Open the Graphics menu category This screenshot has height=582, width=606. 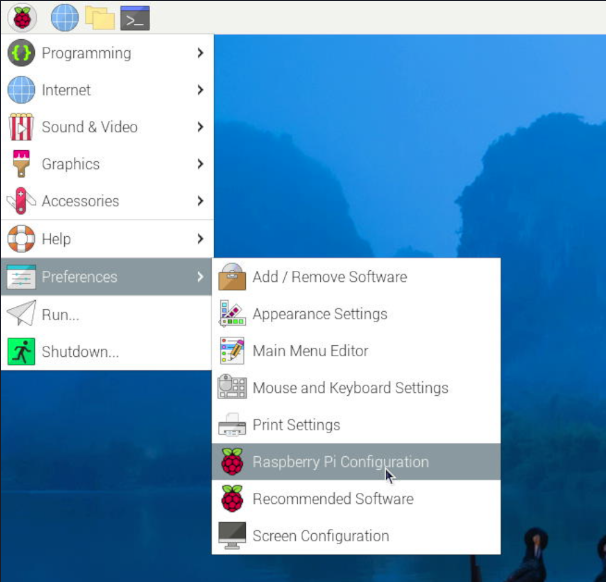(70, 164)
